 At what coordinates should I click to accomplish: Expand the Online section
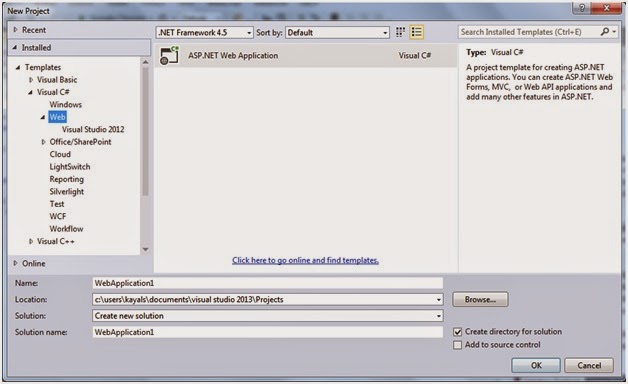pos(15,263)
